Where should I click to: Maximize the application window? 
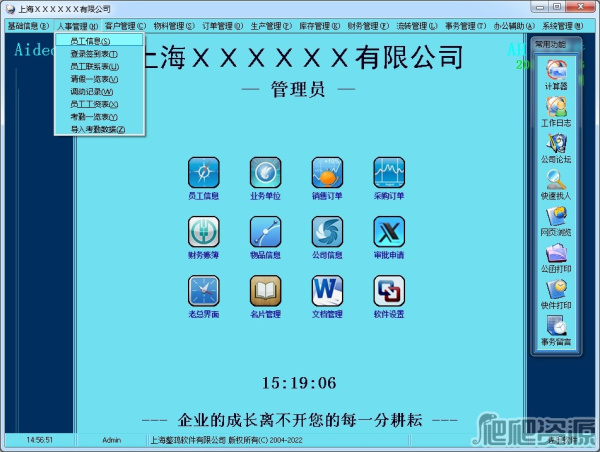pos(558,7)
